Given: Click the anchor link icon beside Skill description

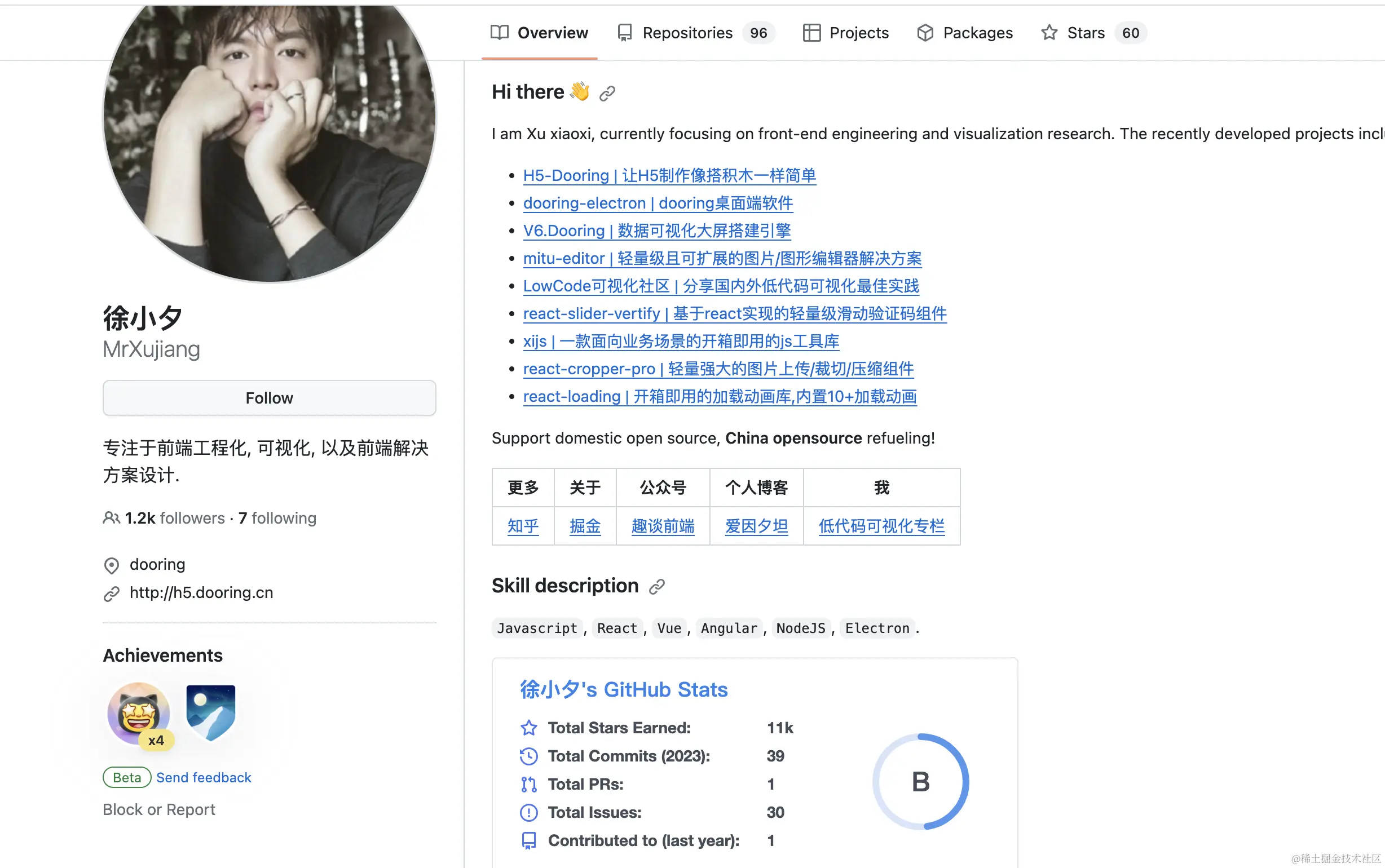Looking at the screenshot, I should point(656,586).
